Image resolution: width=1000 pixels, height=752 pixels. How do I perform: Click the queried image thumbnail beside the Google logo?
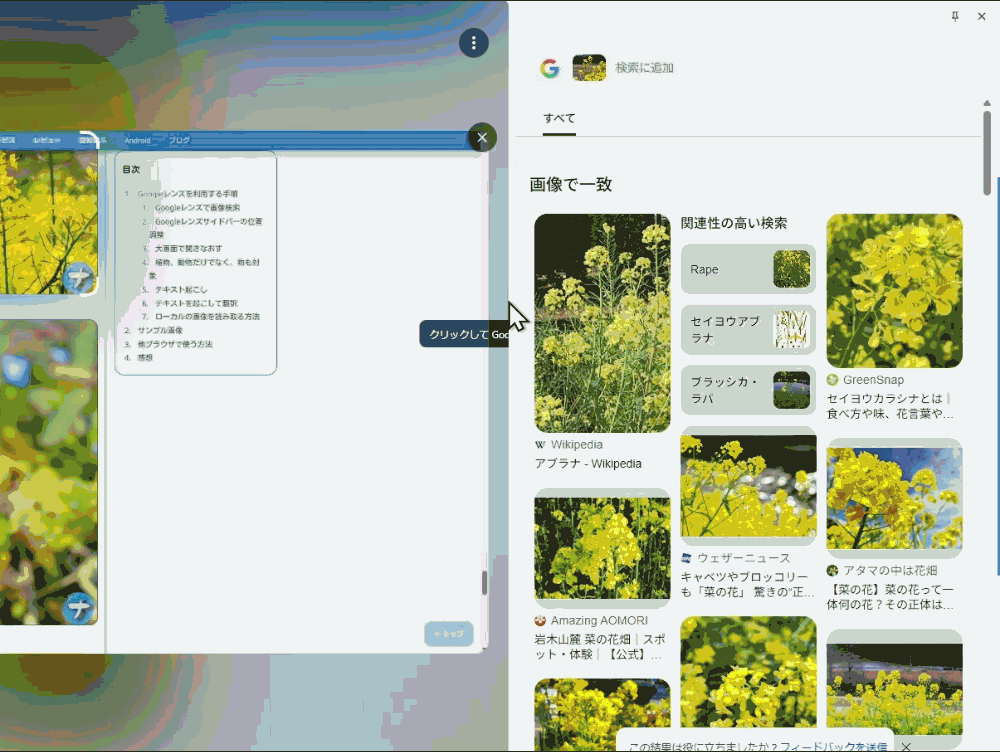point(589,67)
